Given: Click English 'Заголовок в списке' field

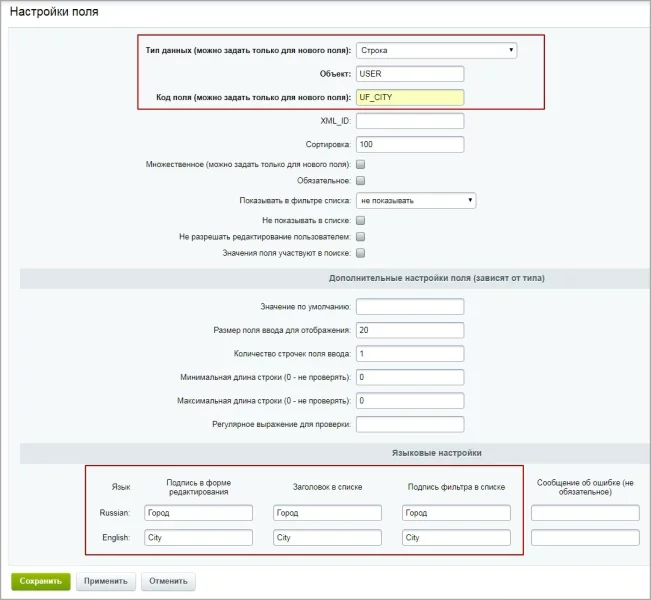Looking at the screenshot, I should 327,537.
